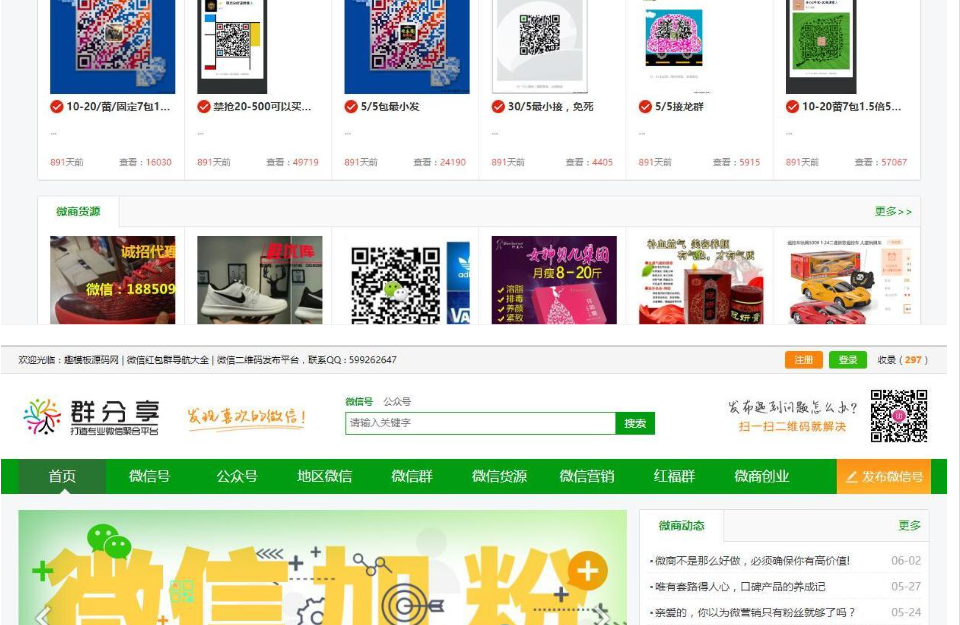Click the orange 注册 button
The image size is (960, 625).
(803, 360)
